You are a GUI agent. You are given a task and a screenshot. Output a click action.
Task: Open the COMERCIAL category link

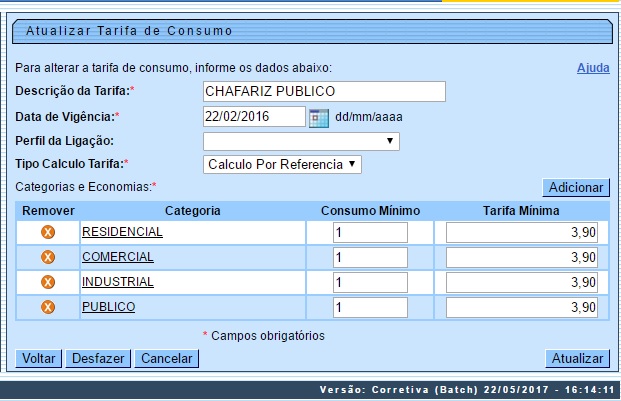tap(117, 257)
